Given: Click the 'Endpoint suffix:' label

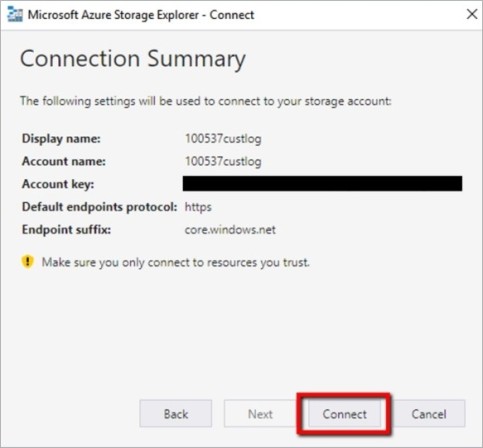Looking at the screenshot, I should tap(66, 230).
